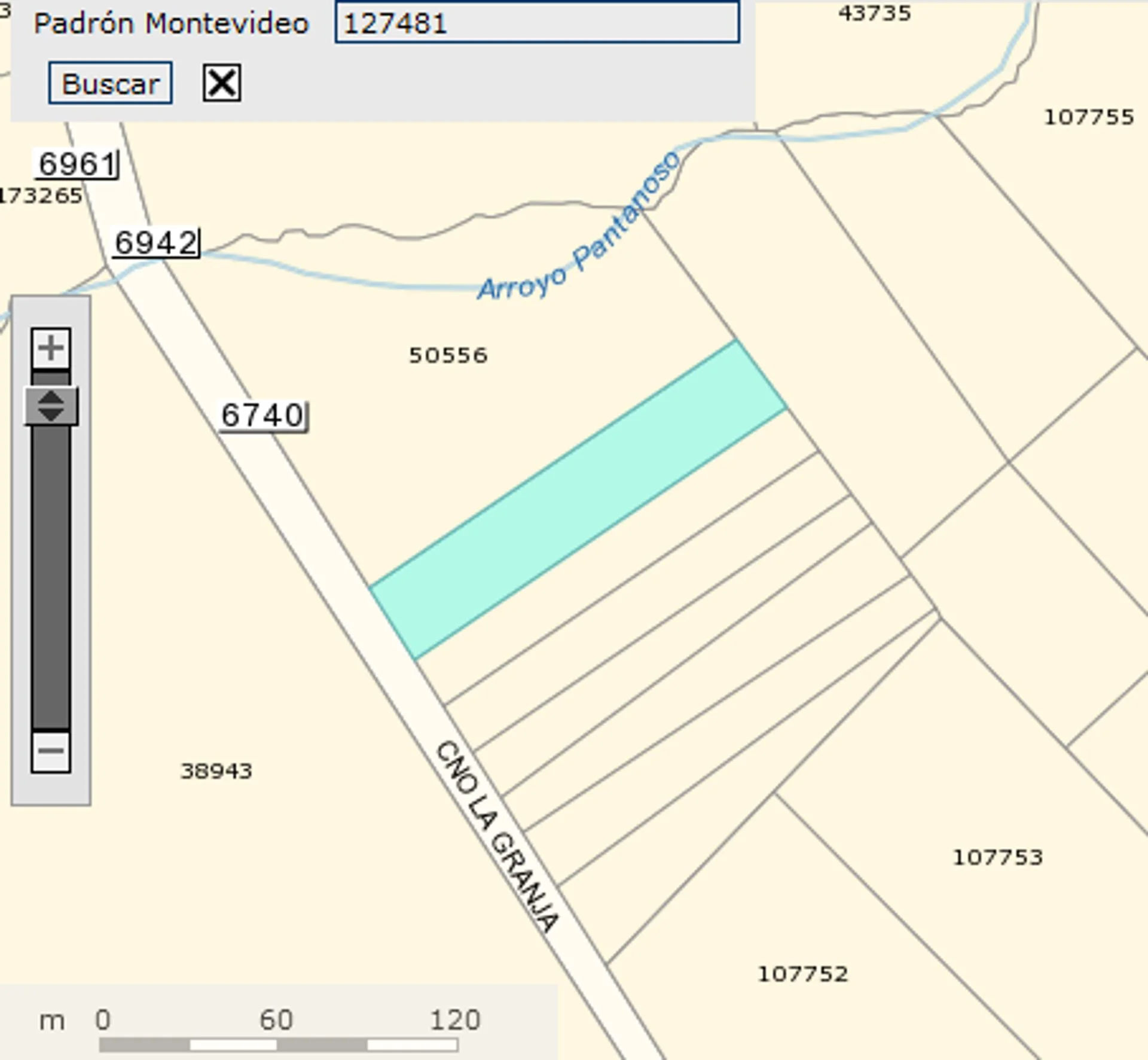Viewport: 1148px width, 1060px height.
Task: Click parcel number 38943
Action: click(x=216, y=770)
